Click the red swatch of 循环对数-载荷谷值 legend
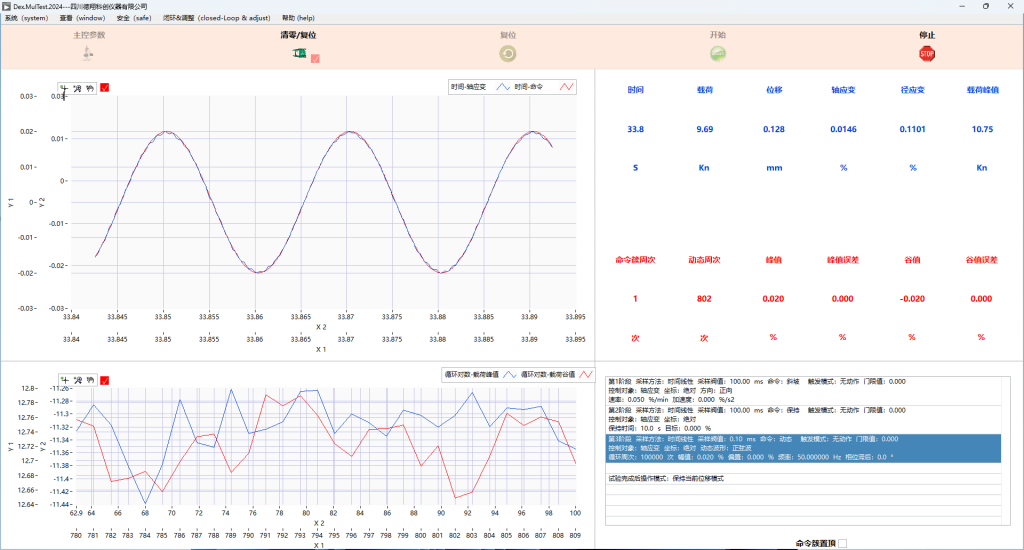 [x=588, y=374]
